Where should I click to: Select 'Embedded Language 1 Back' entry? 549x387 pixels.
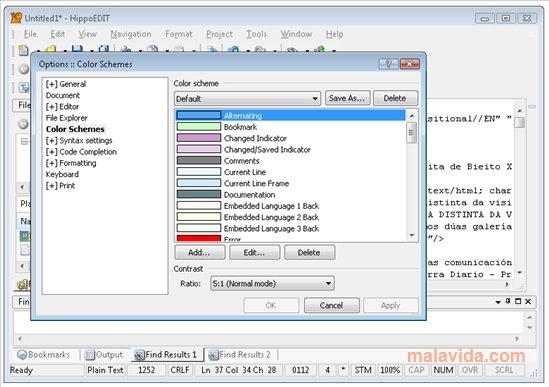tap(291, 206)
